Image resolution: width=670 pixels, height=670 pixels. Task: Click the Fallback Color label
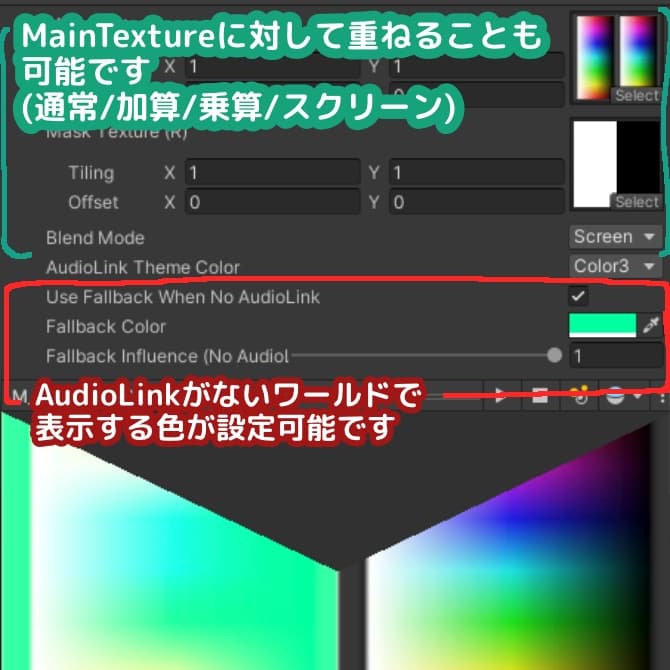[x=106, y=326]
